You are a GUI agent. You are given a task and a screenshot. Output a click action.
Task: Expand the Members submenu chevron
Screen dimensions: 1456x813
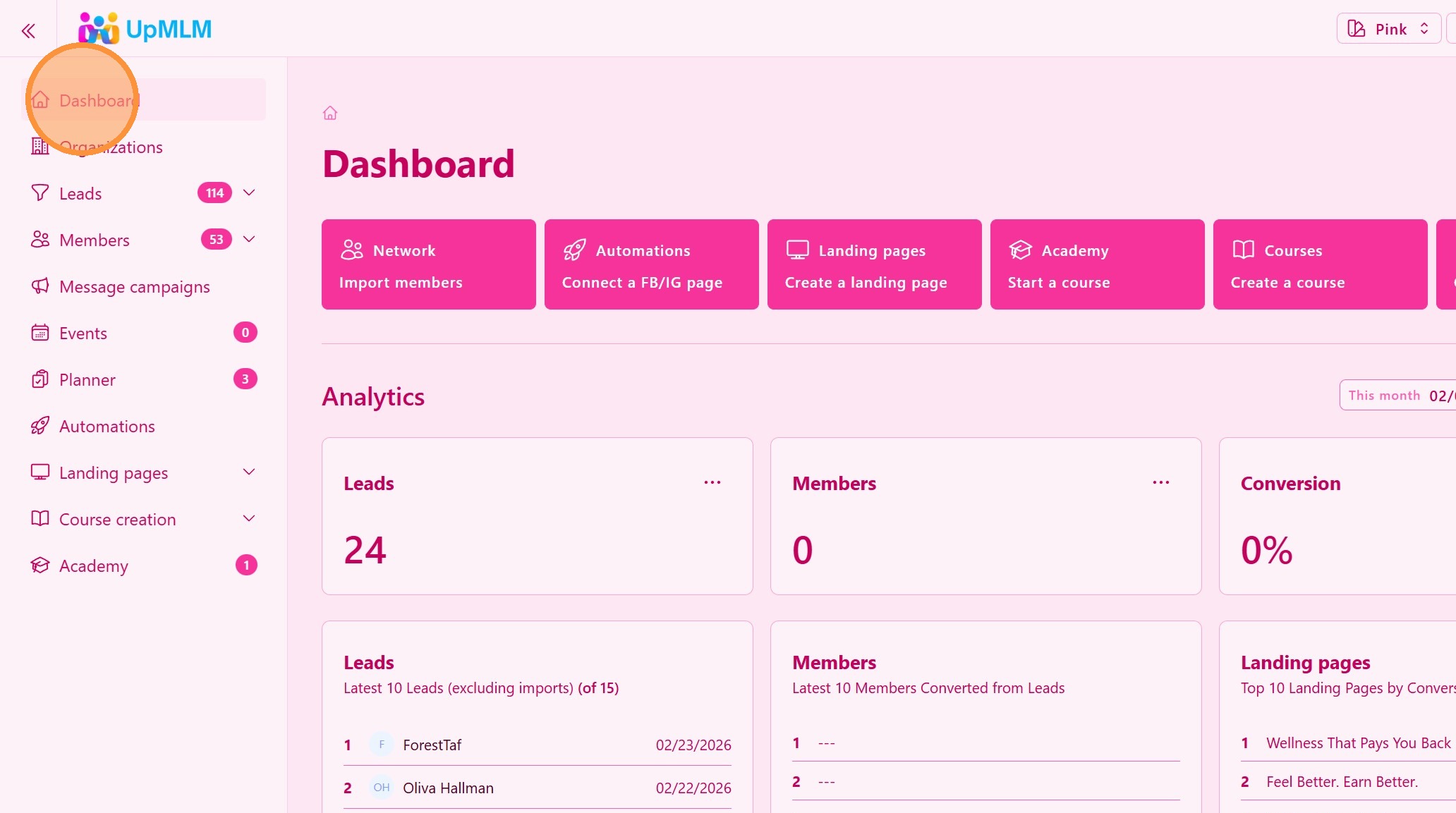[x=249, y=239]
